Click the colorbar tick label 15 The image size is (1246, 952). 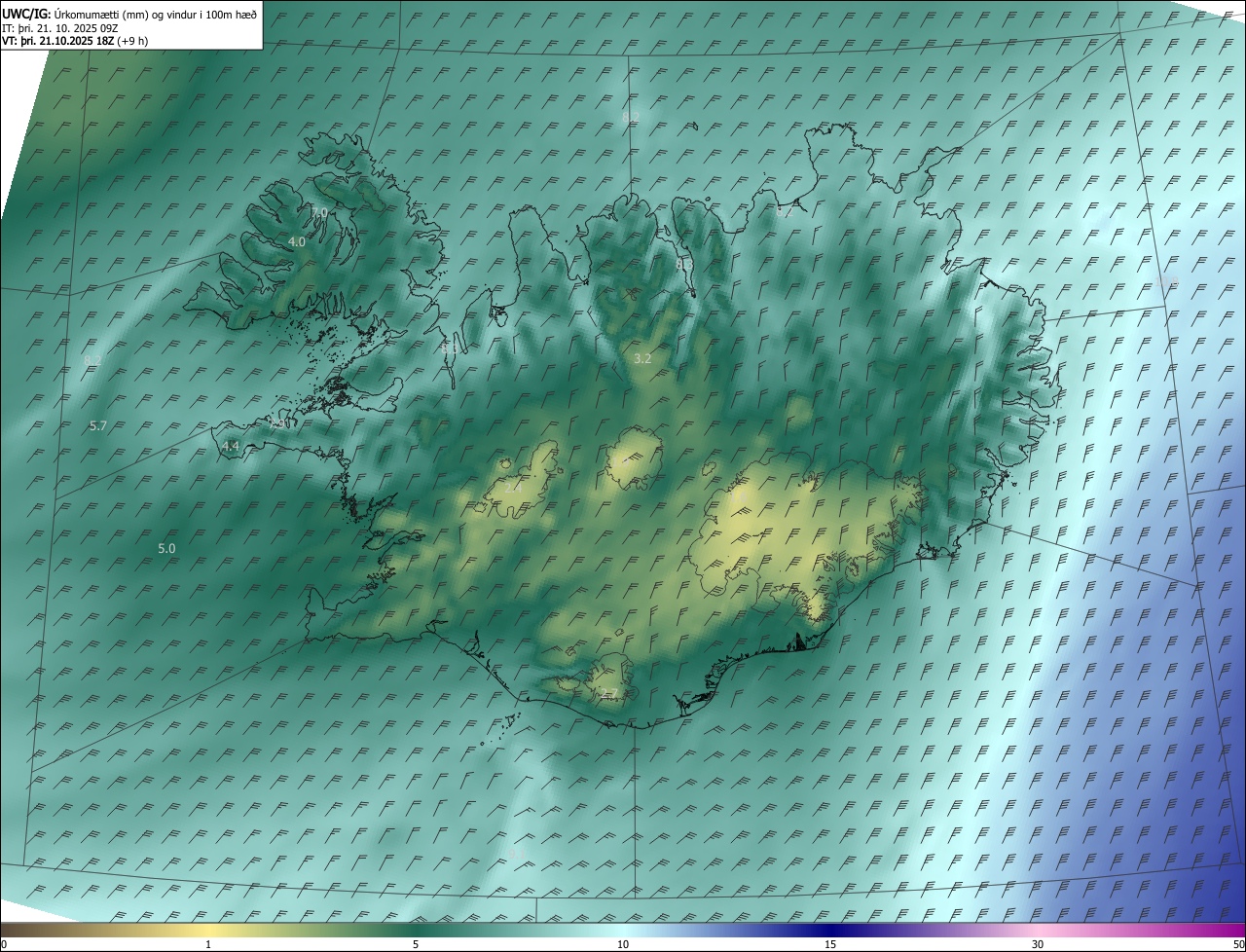point(830,944)
